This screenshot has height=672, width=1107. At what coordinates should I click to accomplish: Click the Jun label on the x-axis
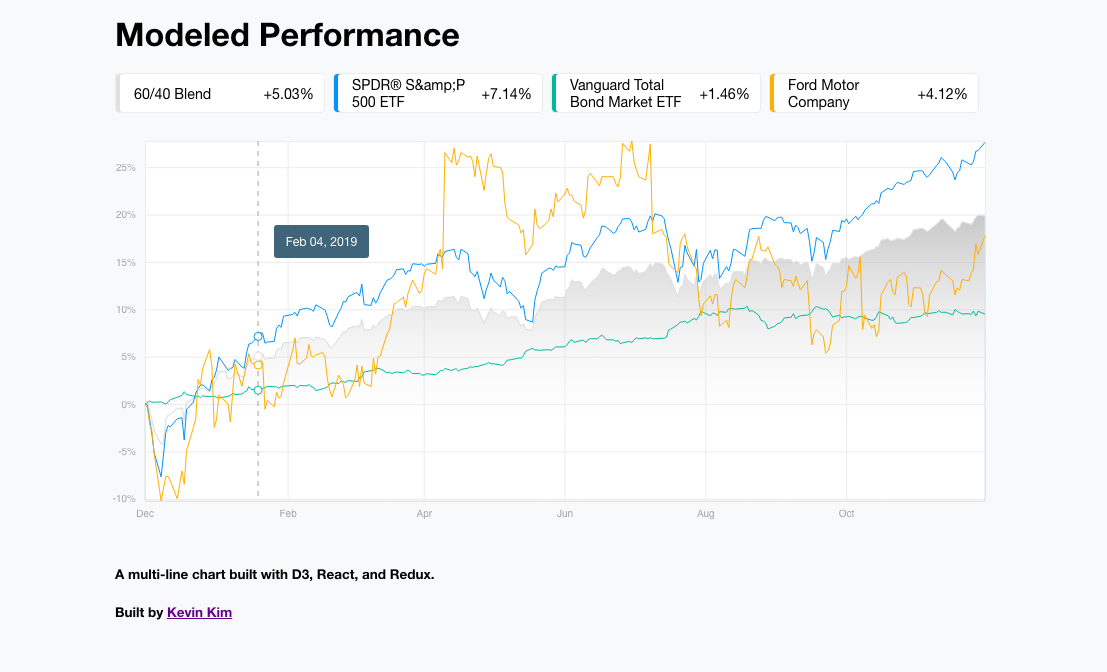[565, 514]
